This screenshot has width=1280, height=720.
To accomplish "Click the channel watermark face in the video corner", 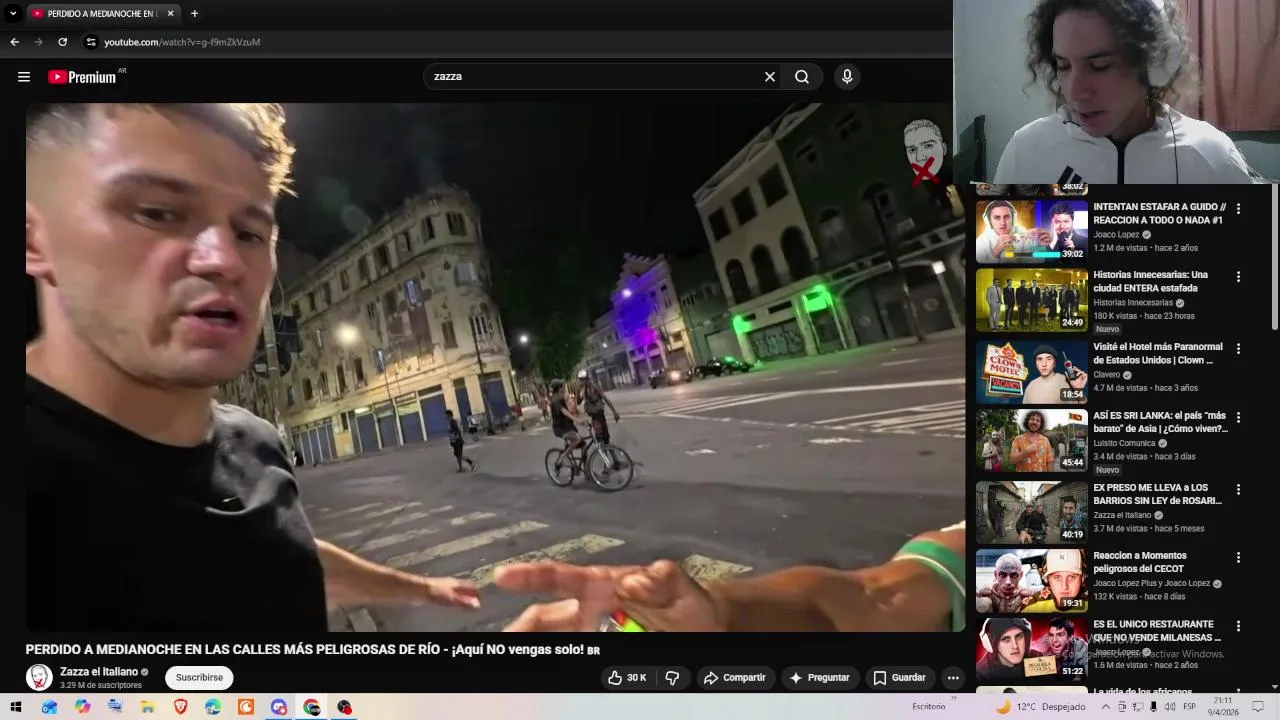I will click(925, 152).
